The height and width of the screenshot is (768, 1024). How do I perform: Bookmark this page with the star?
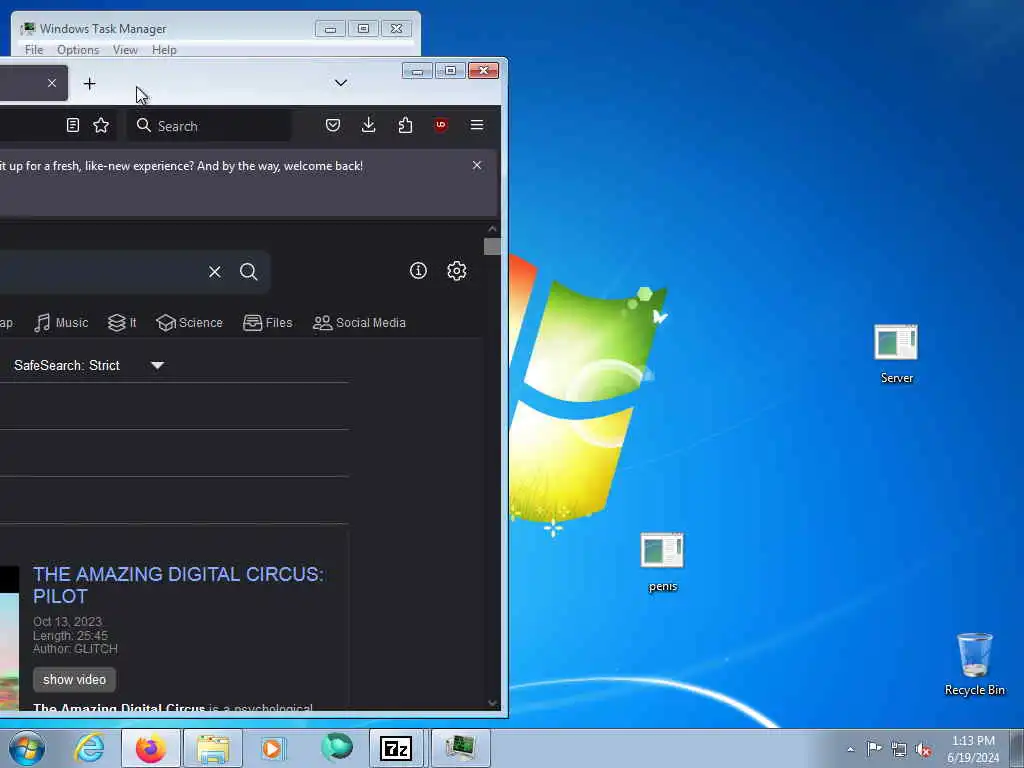pos(101,125)
